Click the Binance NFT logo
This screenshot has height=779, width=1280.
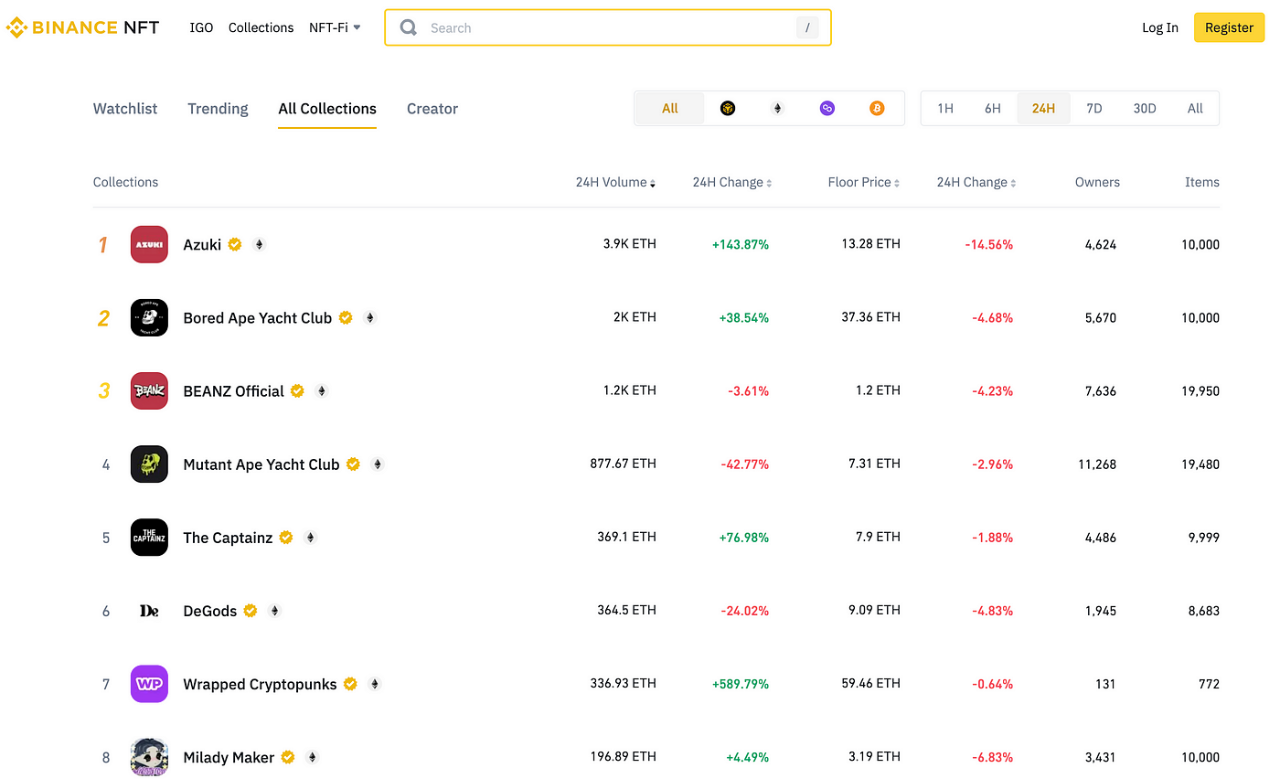coord(83,27)
